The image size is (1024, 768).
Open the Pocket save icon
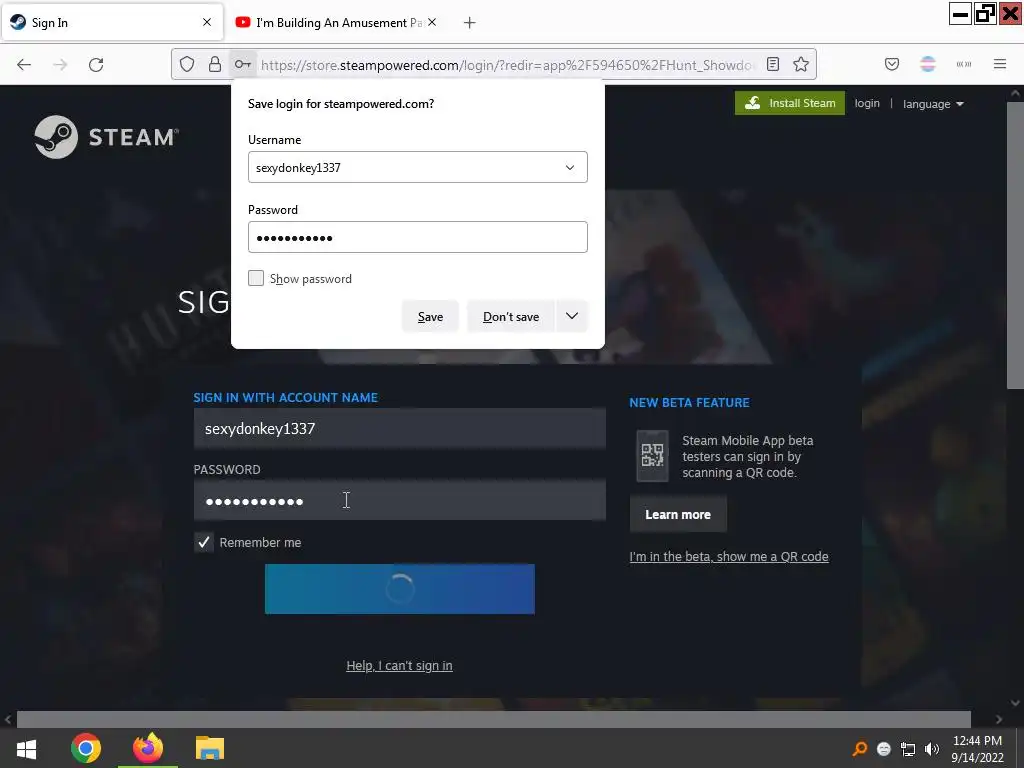click(891, 64)
